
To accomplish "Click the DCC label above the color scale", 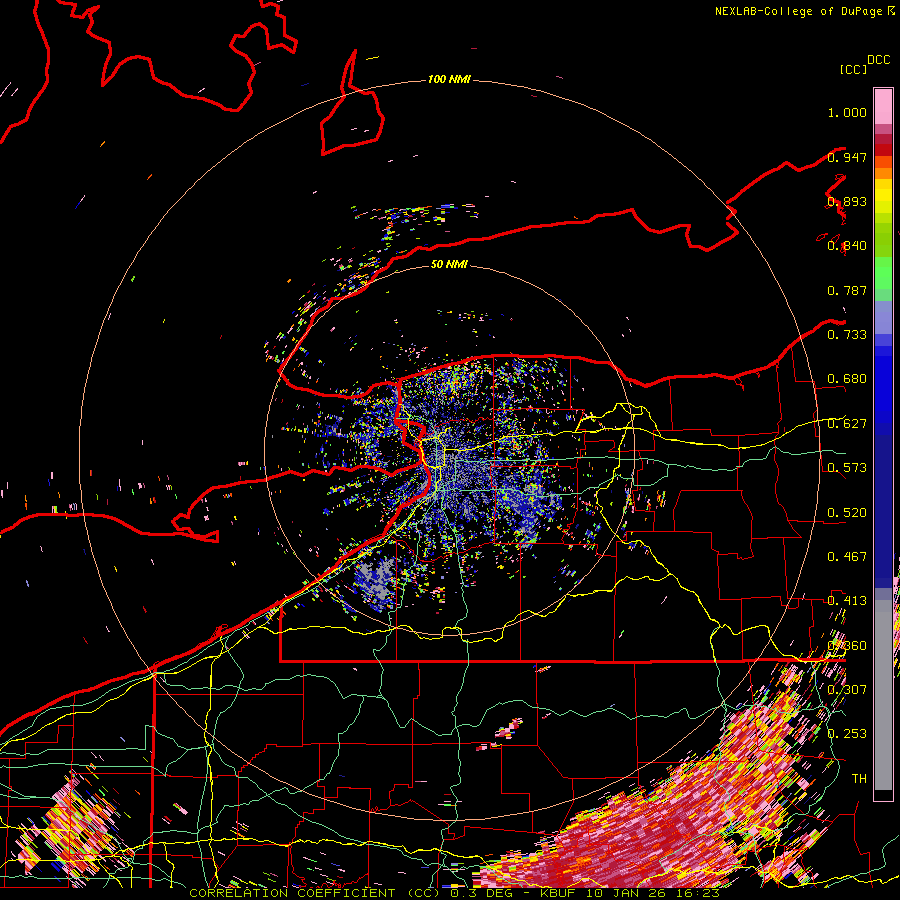I will [878, 60].
